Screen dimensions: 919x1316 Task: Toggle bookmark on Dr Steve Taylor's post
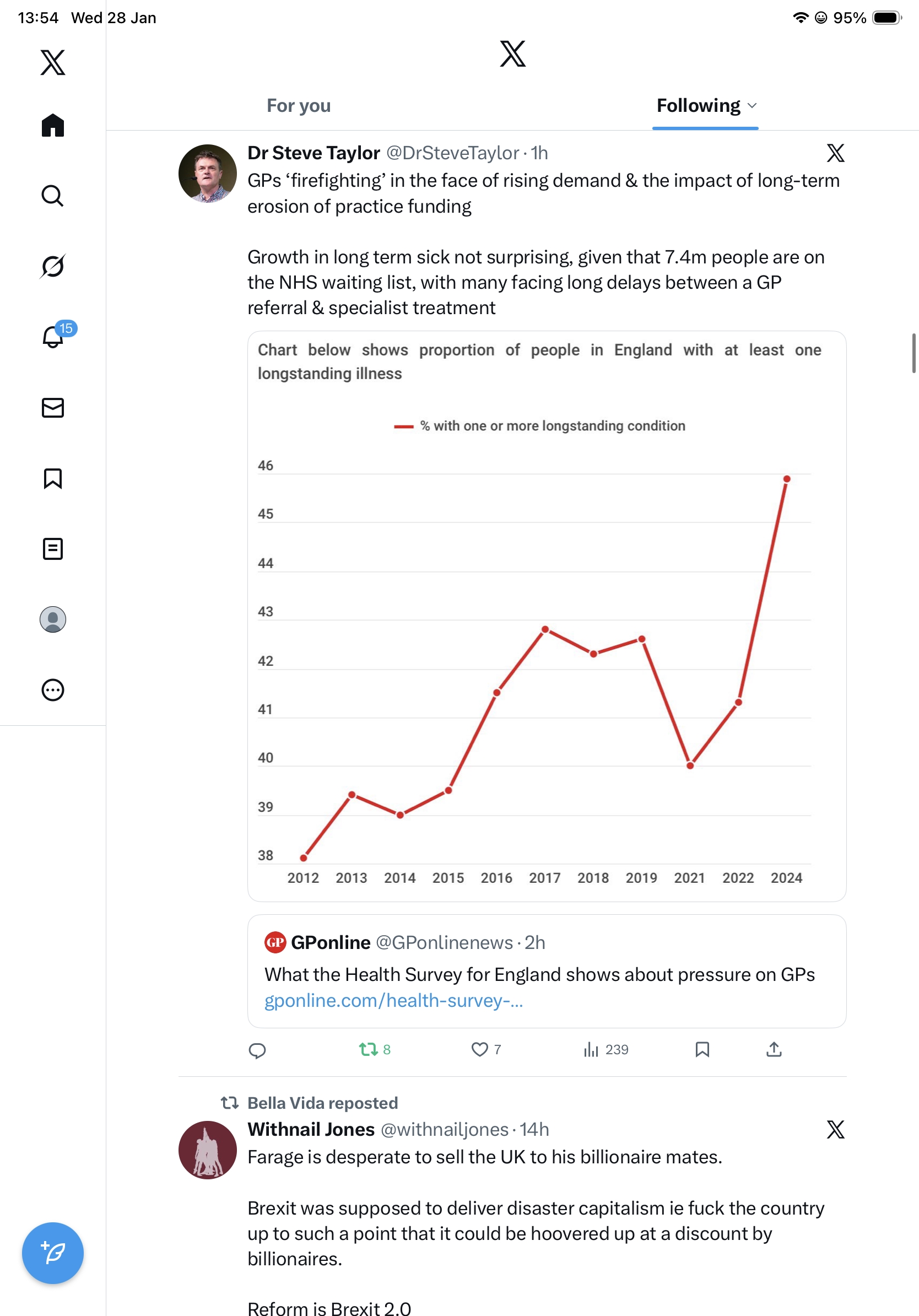702,1049
